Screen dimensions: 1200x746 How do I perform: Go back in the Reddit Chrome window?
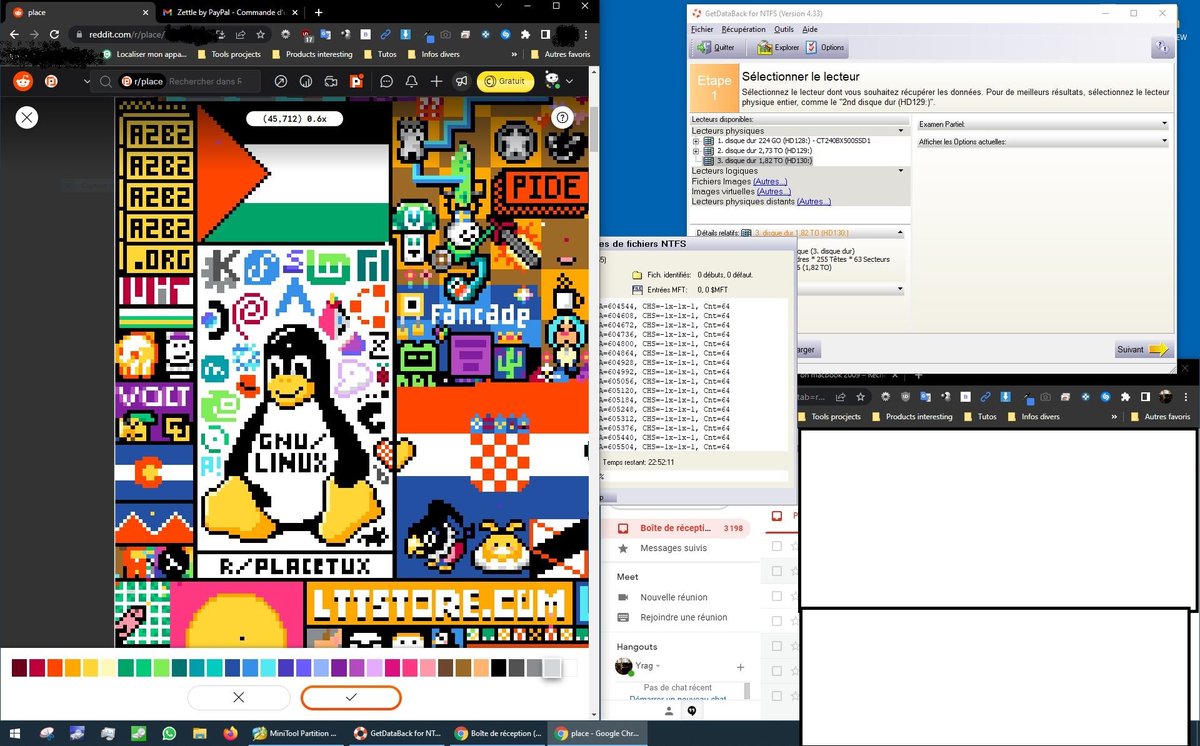(14, 34)
